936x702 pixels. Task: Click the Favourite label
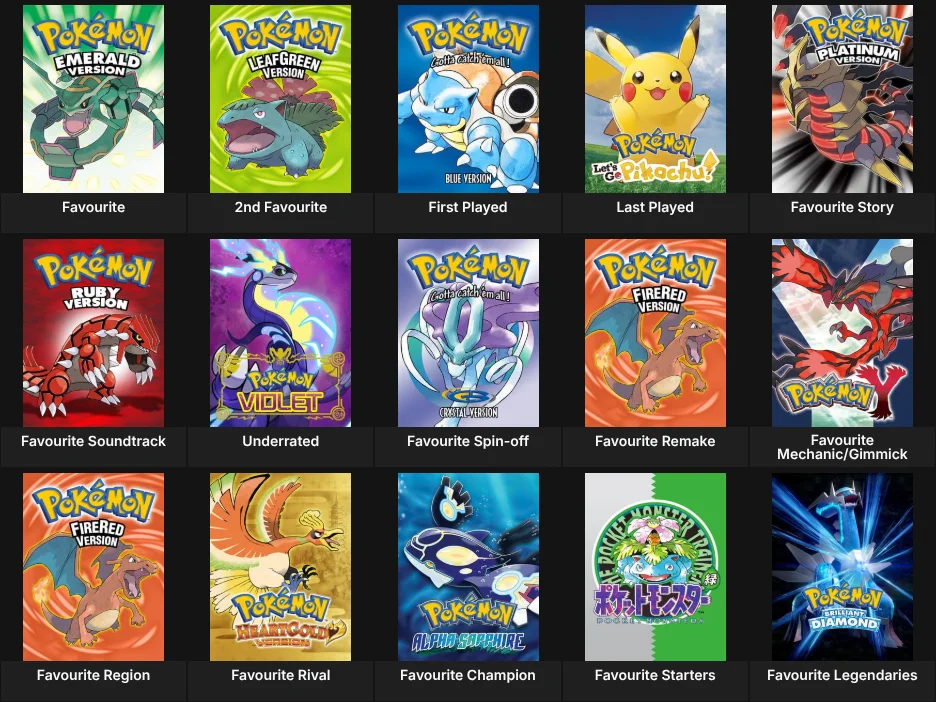[x=93, y=207]
